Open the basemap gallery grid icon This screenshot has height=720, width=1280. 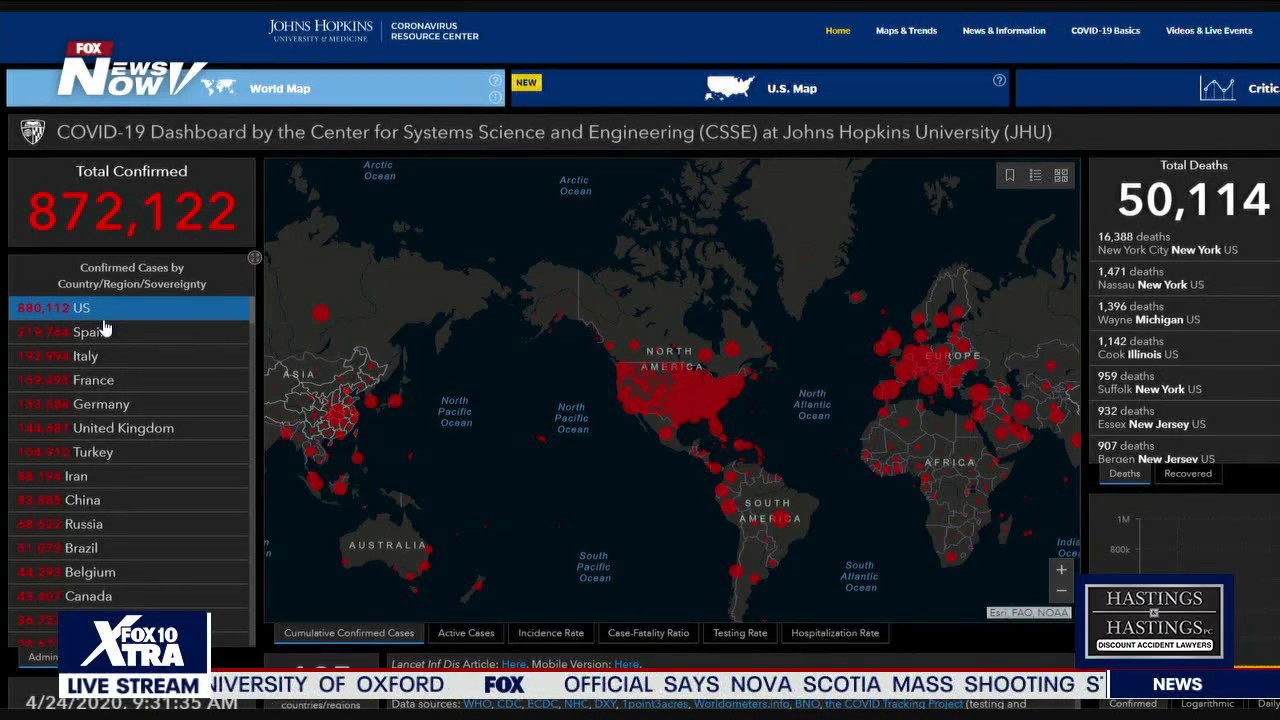(1061, 175)
